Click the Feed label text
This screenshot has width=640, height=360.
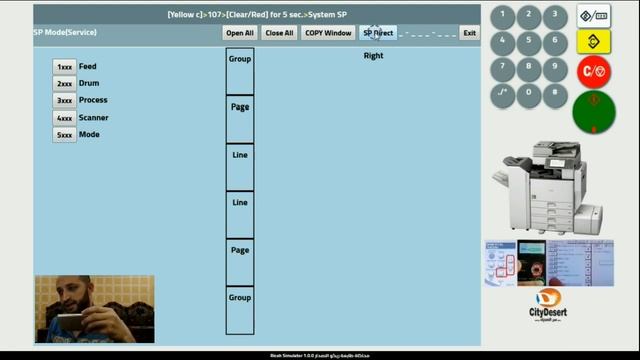pos(88,67)
